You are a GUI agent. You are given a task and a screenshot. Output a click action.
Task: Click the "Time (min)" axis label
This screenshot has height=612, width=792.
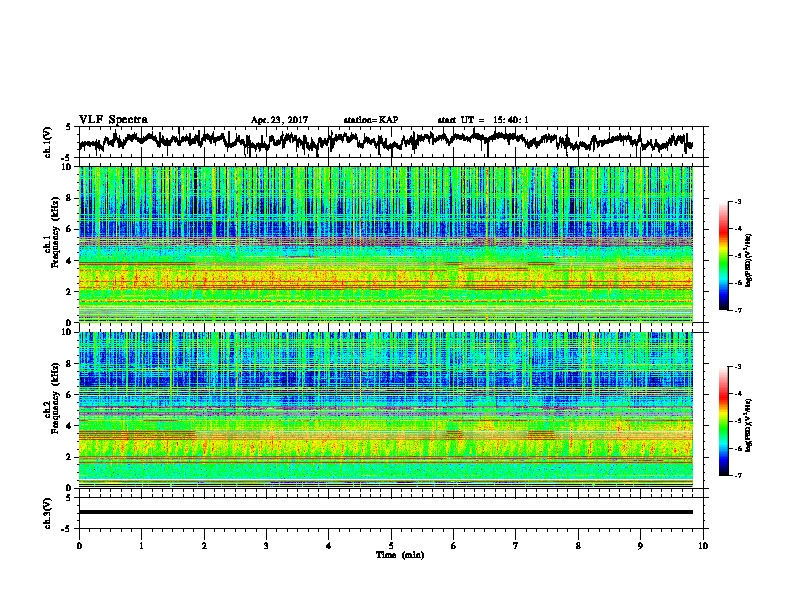click(x=400, y=555)
